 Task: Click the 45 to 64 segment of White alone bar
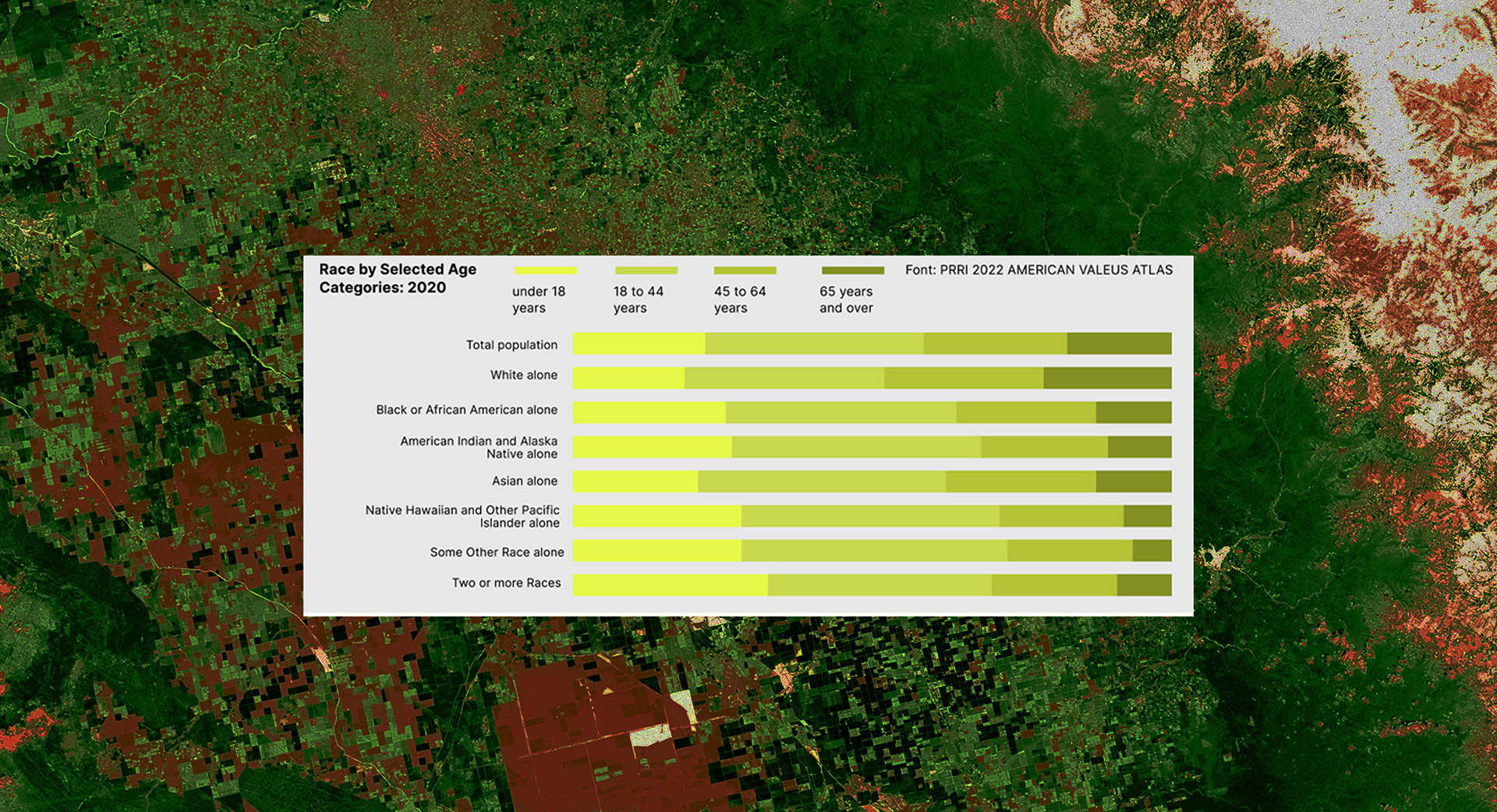964,378
